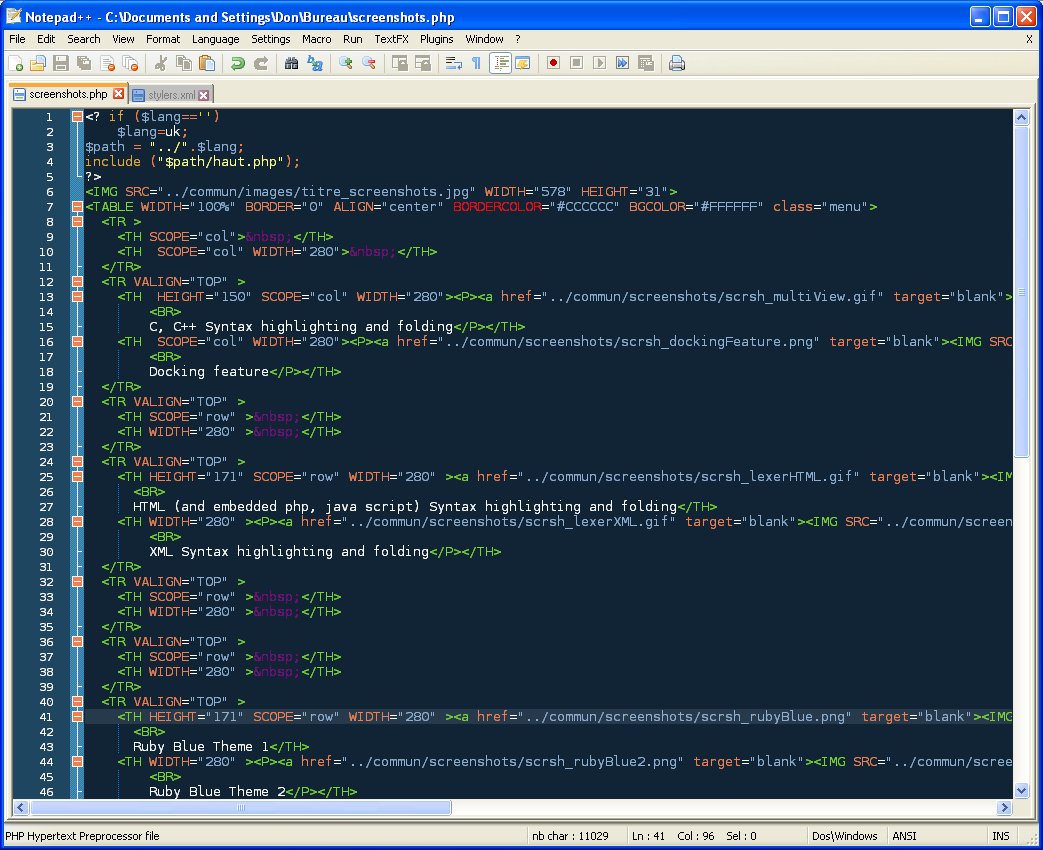
Task: Toggle the Wrap text toolbar button
Action: [453, 63]
